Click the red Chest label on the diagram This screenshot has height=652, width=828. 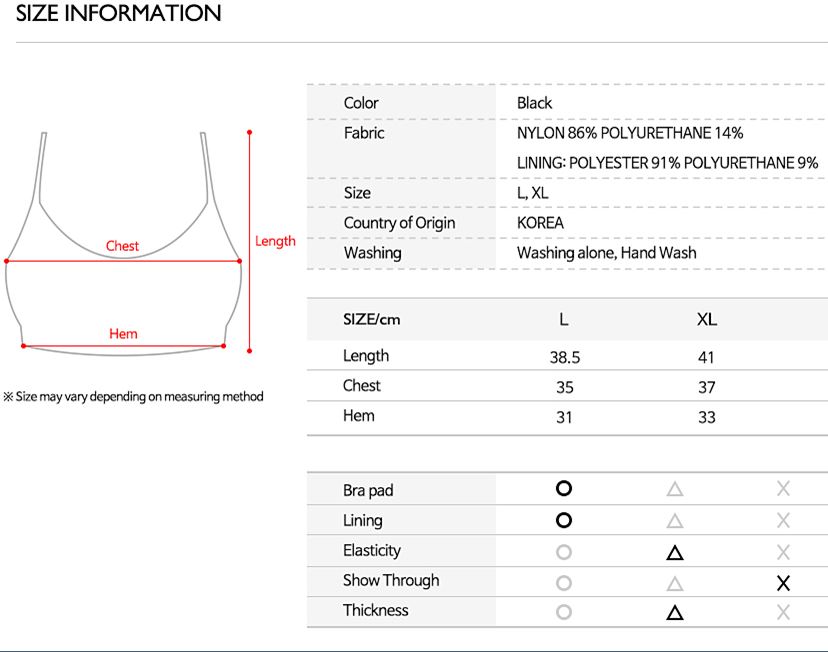point(123,246)
